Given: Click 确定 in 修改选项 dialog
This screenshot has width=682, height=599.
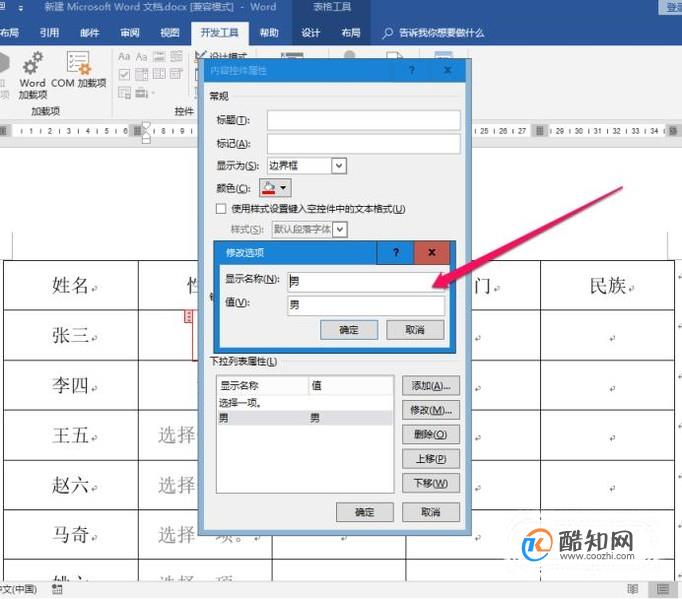Looking at the screenshot, I should [x=349, y=330].
